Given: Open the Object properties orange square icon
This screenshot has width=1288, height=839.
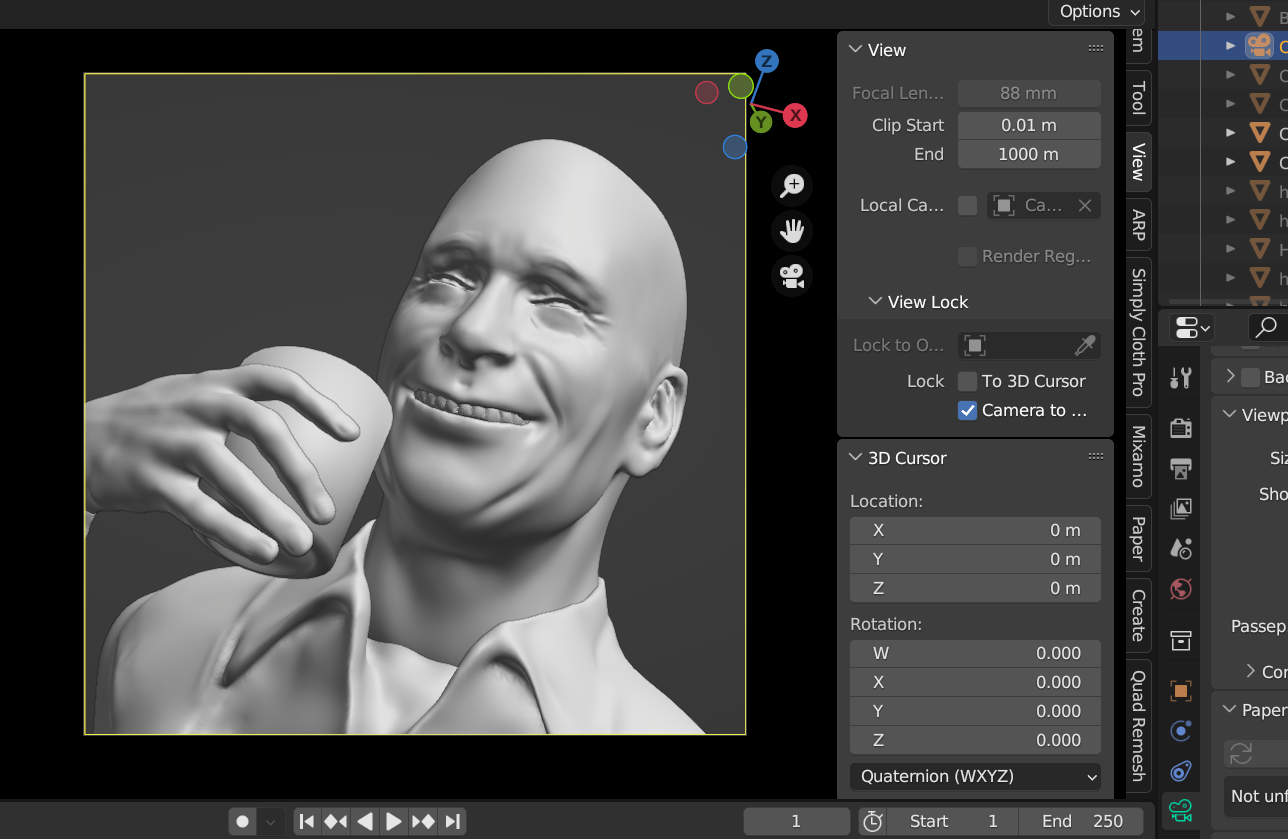Looking at the screenshot, I should (x=1181, y=690).
